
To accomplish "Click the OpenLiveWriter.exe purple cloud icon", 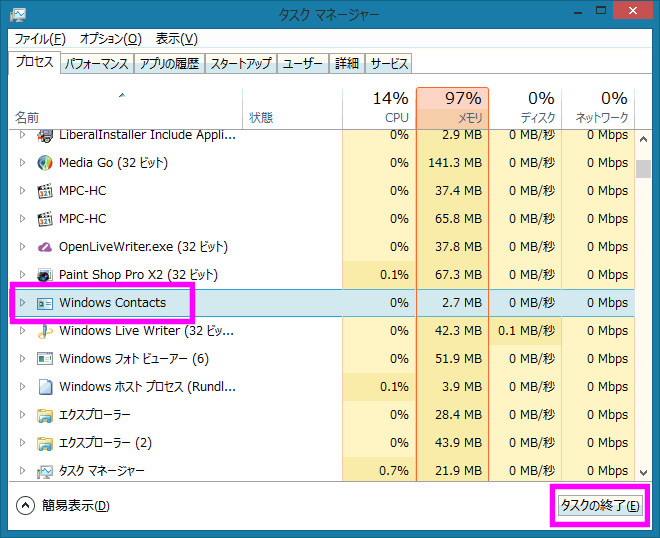I will (45, 246).
